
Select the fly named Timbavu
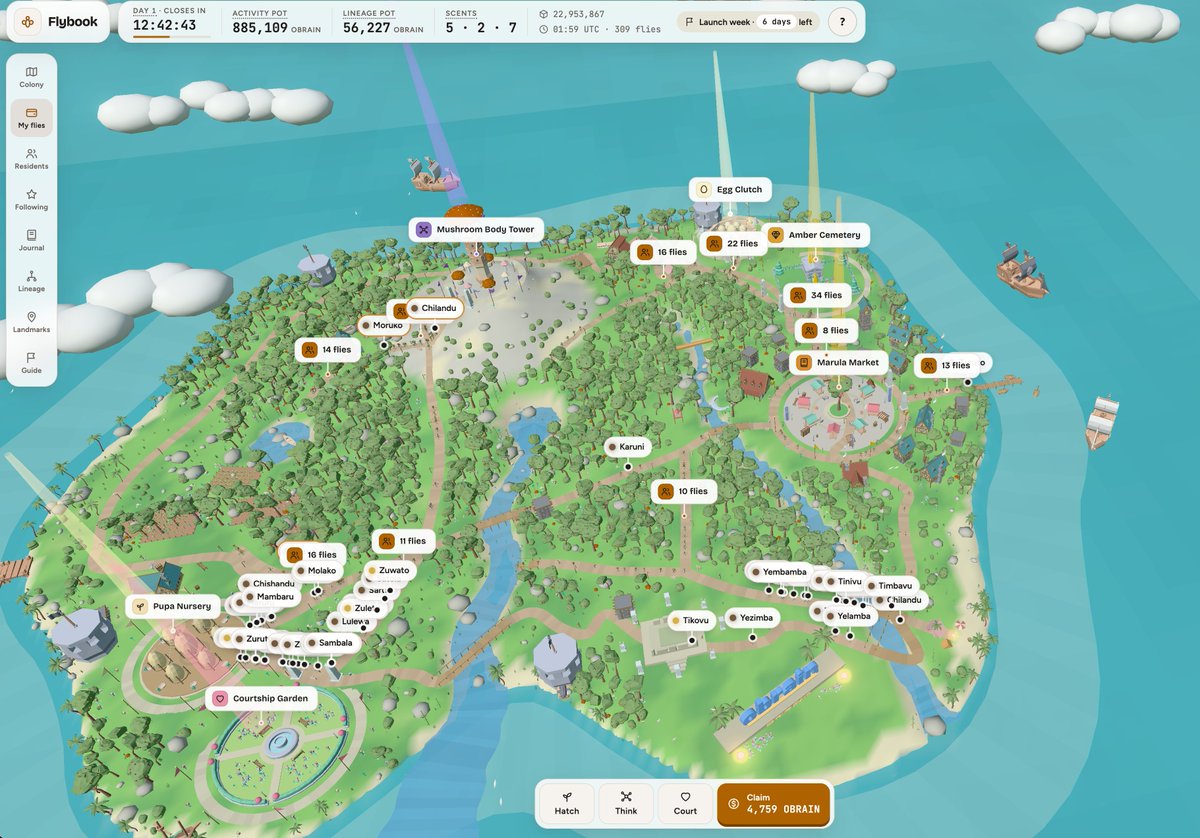point(889,586)
